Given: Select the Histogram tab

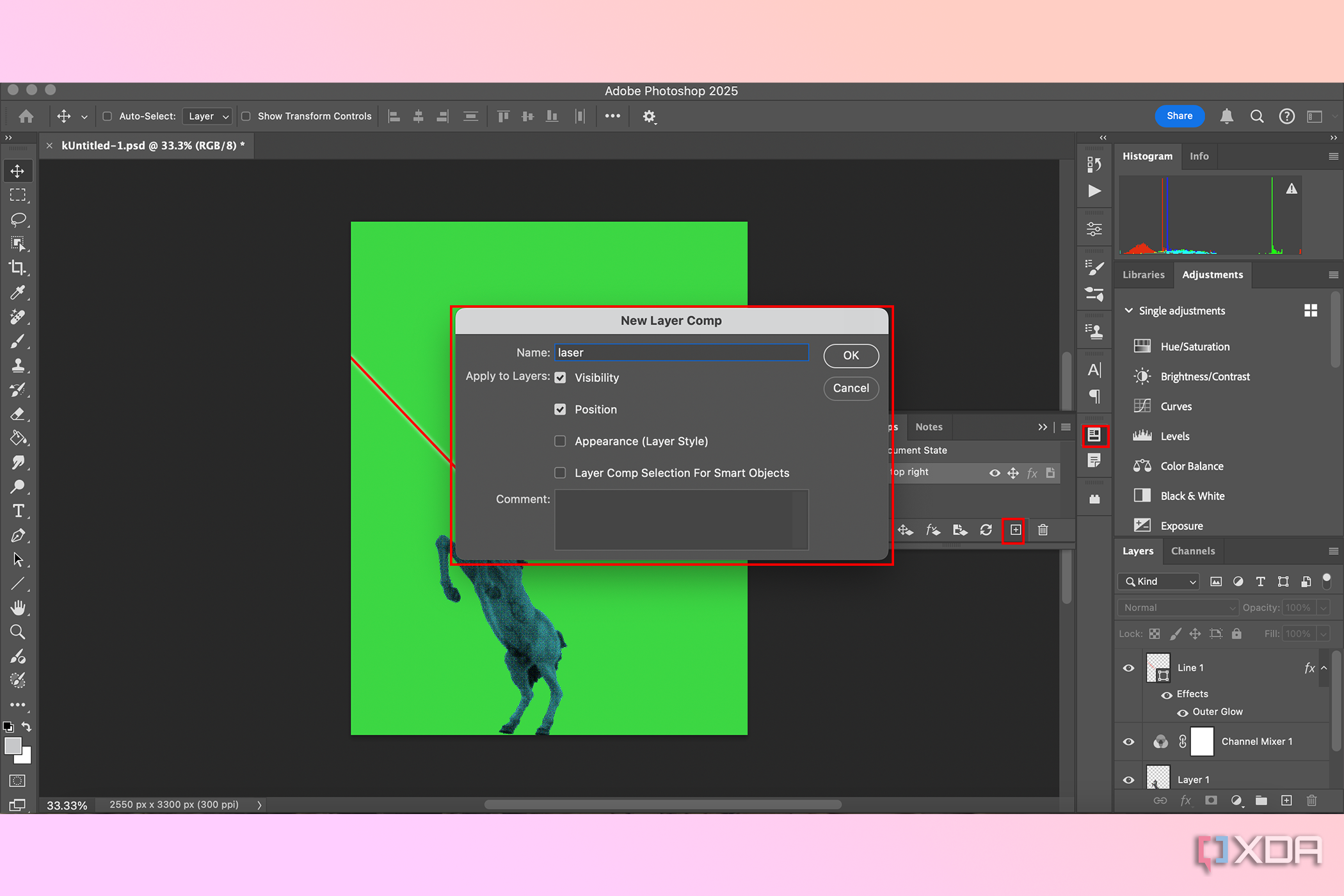Looking at the screenshot, I should click(1148, 156).
